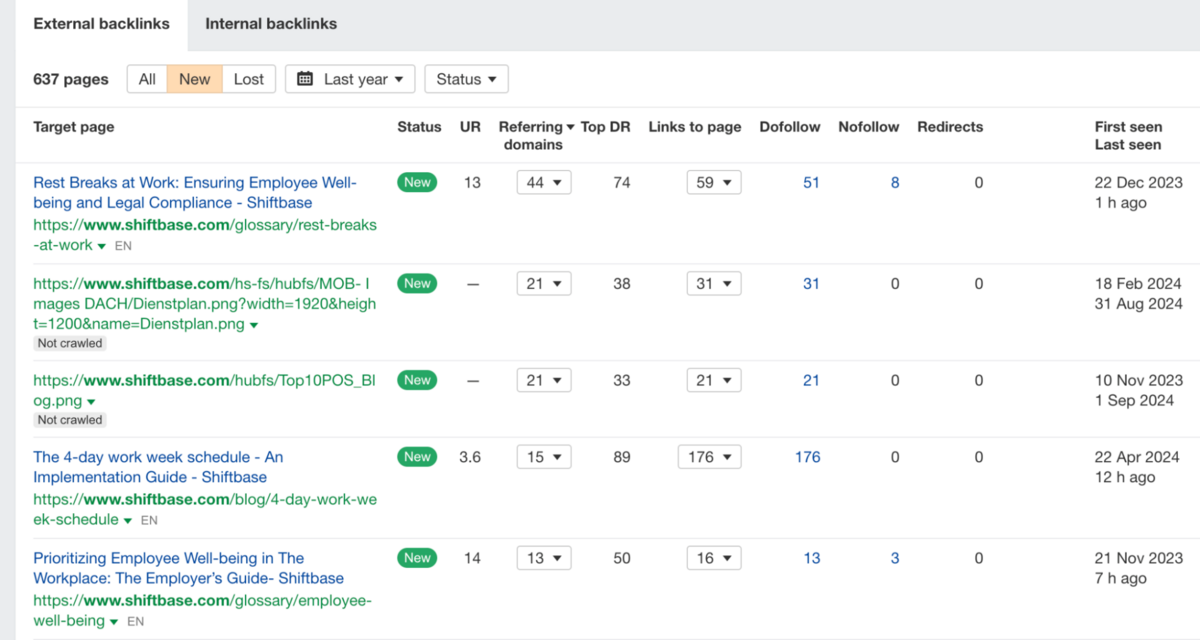Switch to the External backlinks tab
This screenshot has width=1200, height=640.
[101, 24]
